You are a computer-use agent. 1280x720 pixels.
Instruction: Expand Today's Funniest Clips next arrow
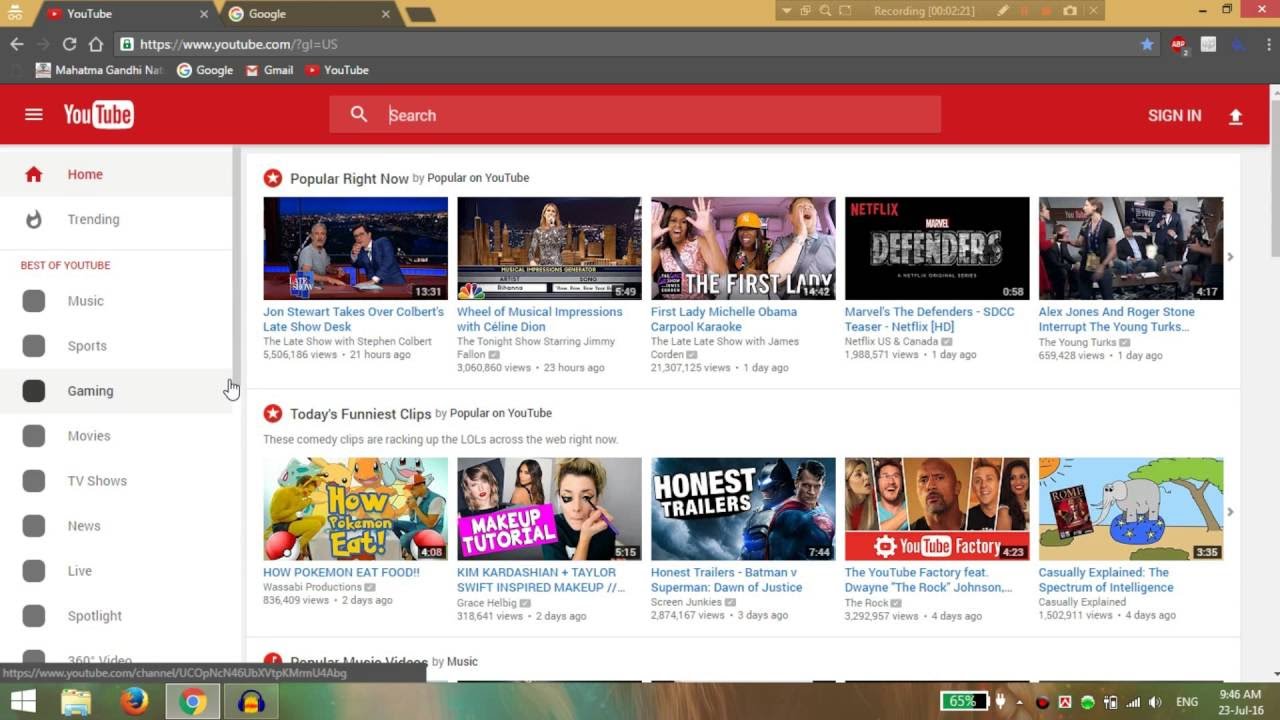click(x=1230, y=512)
